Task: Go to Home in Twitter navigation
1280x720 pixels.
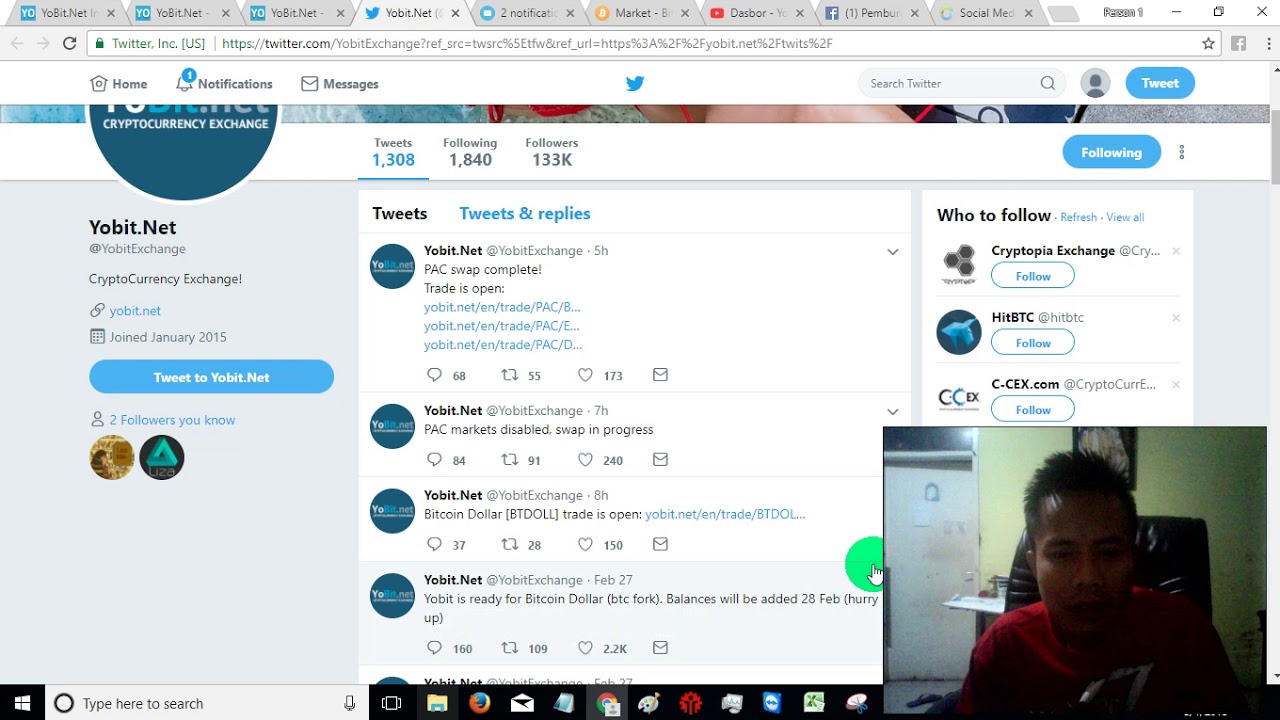Action: point(118,84)
